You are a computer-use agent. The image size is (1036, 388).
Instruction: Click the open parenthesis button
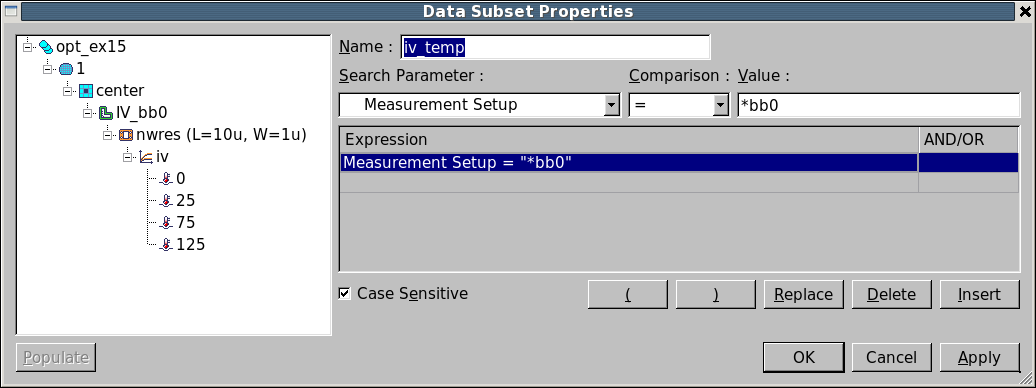pyautogui.click(x=628, y=294)
